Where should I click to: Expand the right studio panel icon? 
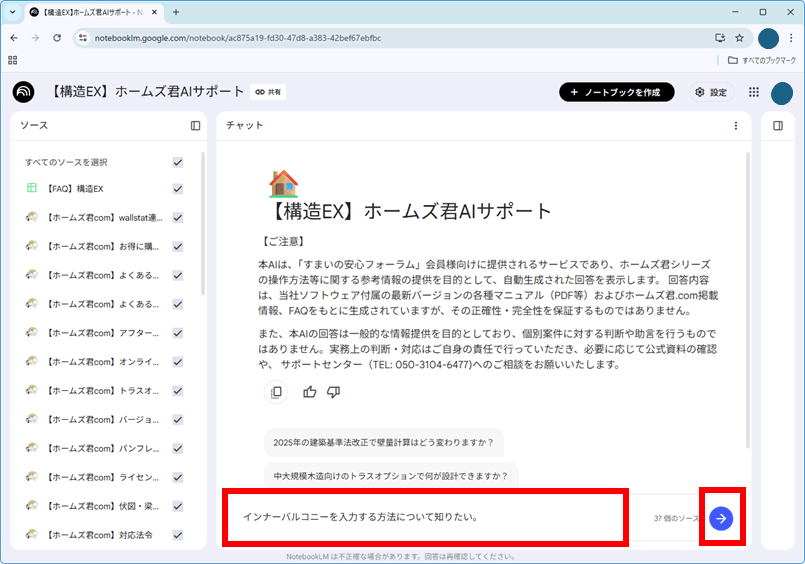pos(778,126)
